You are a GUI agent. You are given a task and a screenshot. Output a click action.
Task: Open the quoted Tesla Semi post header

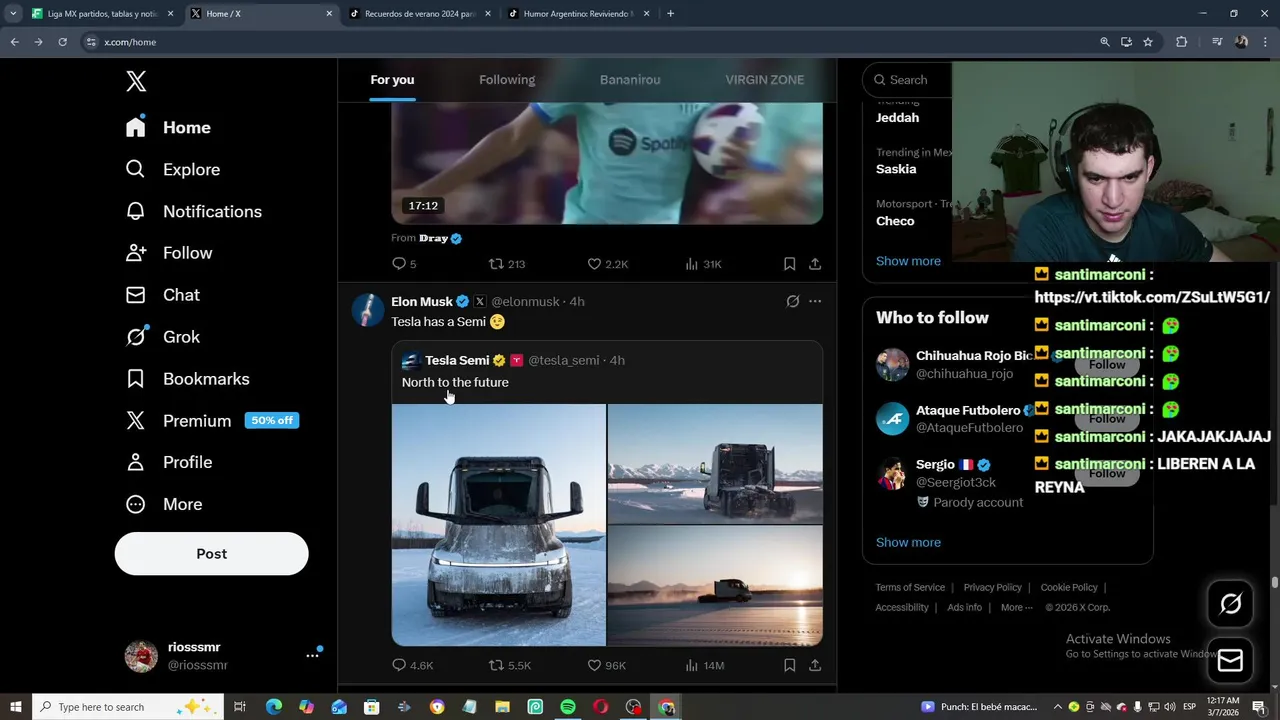coord(513,360)
